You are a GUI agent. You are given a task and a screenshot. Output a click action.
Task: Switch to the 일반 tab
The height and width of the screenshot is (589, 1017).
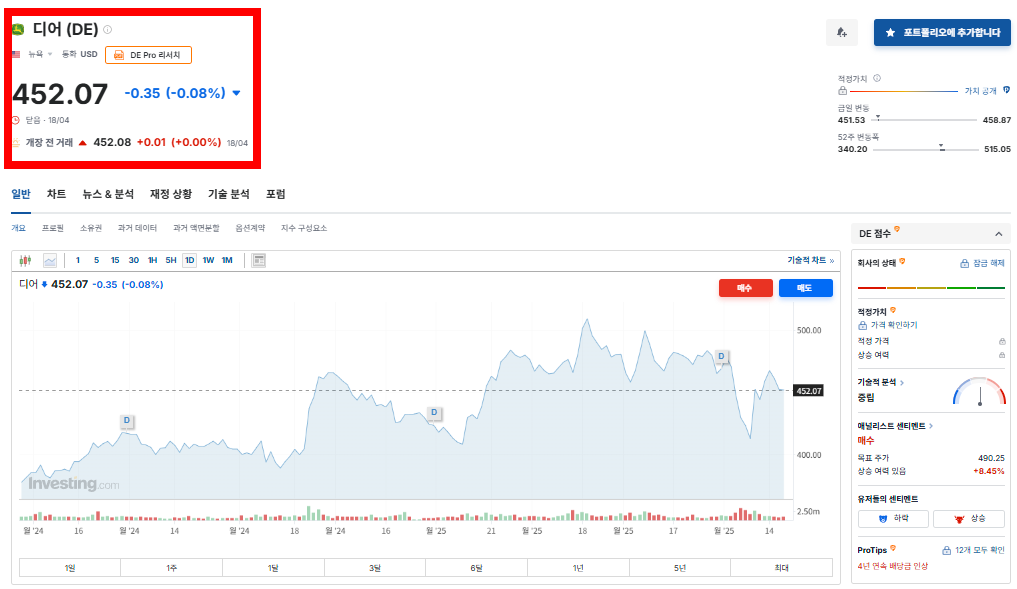point(21,194)
